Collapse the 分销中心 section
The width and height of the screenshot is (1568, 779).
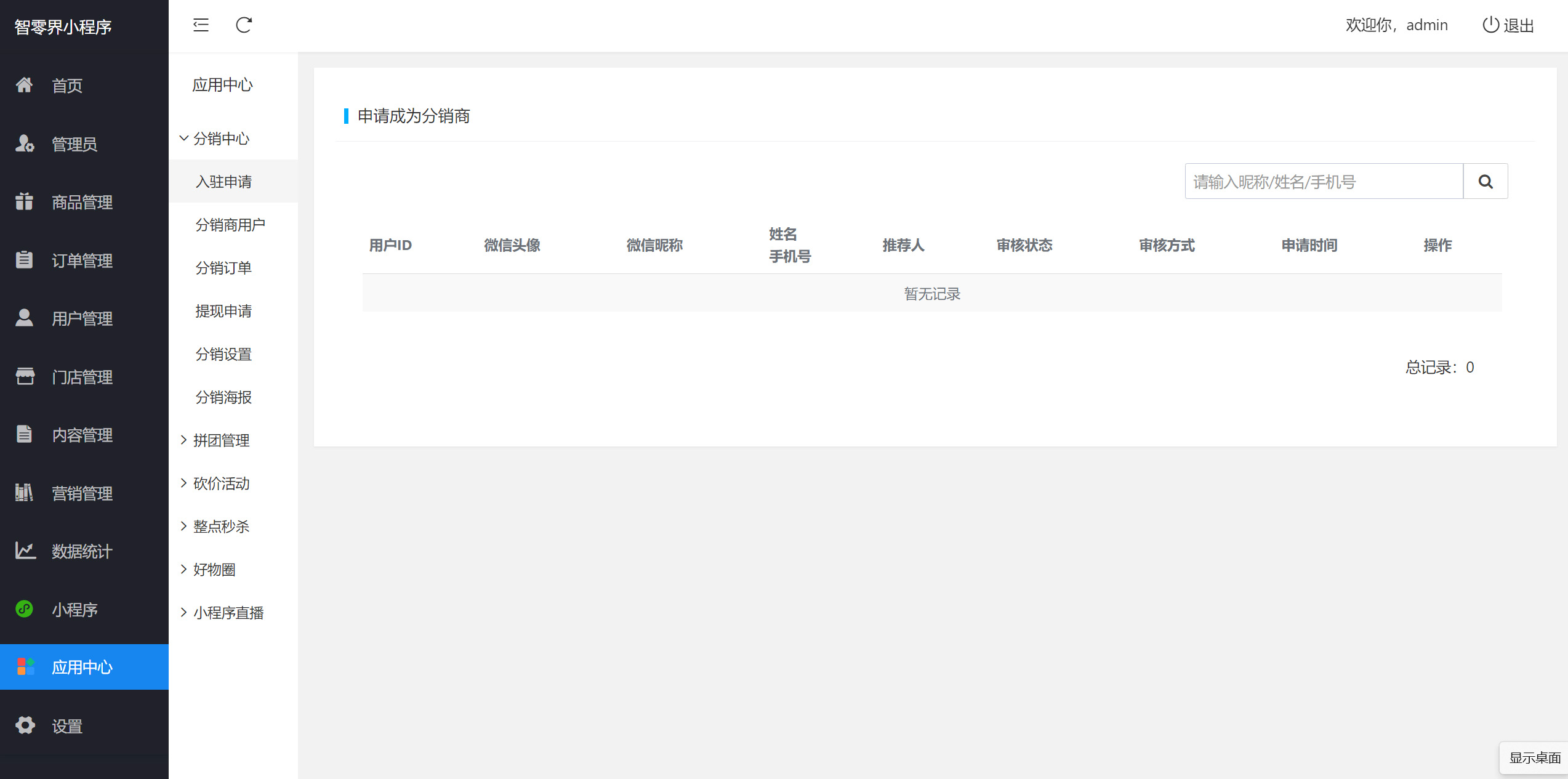tap(220, 139)
